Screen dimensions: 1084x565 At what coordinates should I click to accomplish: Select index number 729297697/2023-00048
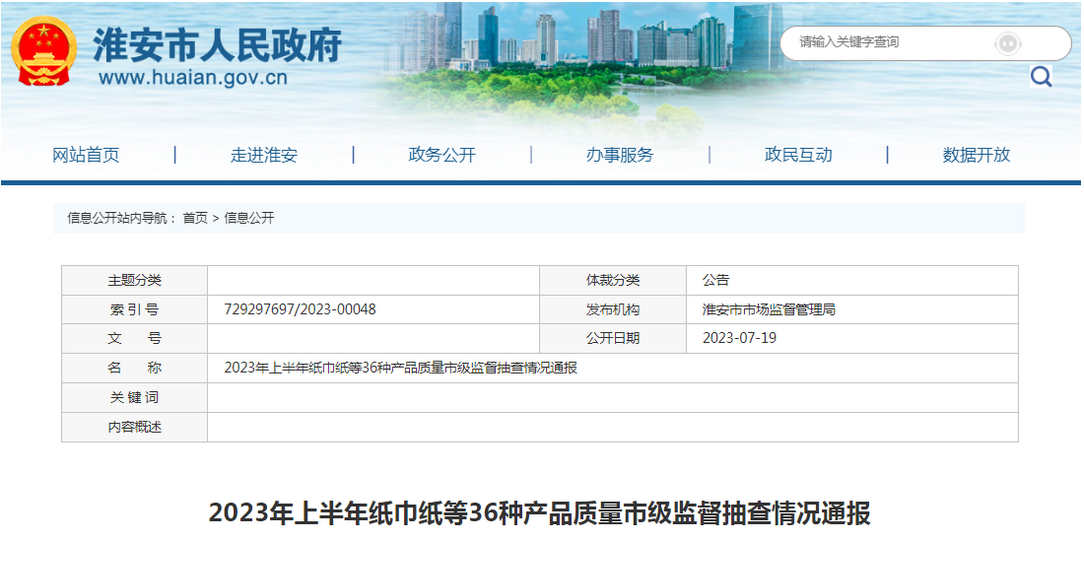300,309
